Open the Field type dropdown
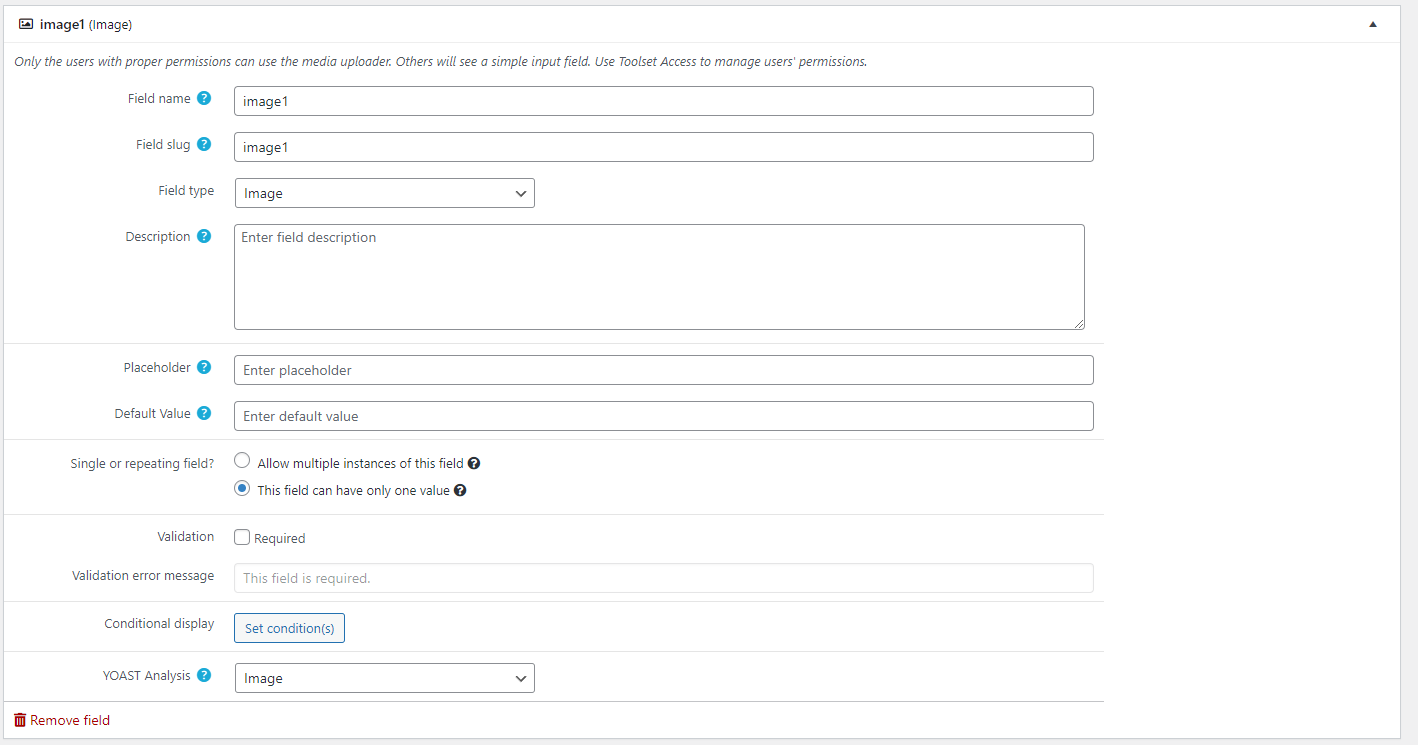The height and width of the screenshot is (745, 1418). (x=384, y=193)
